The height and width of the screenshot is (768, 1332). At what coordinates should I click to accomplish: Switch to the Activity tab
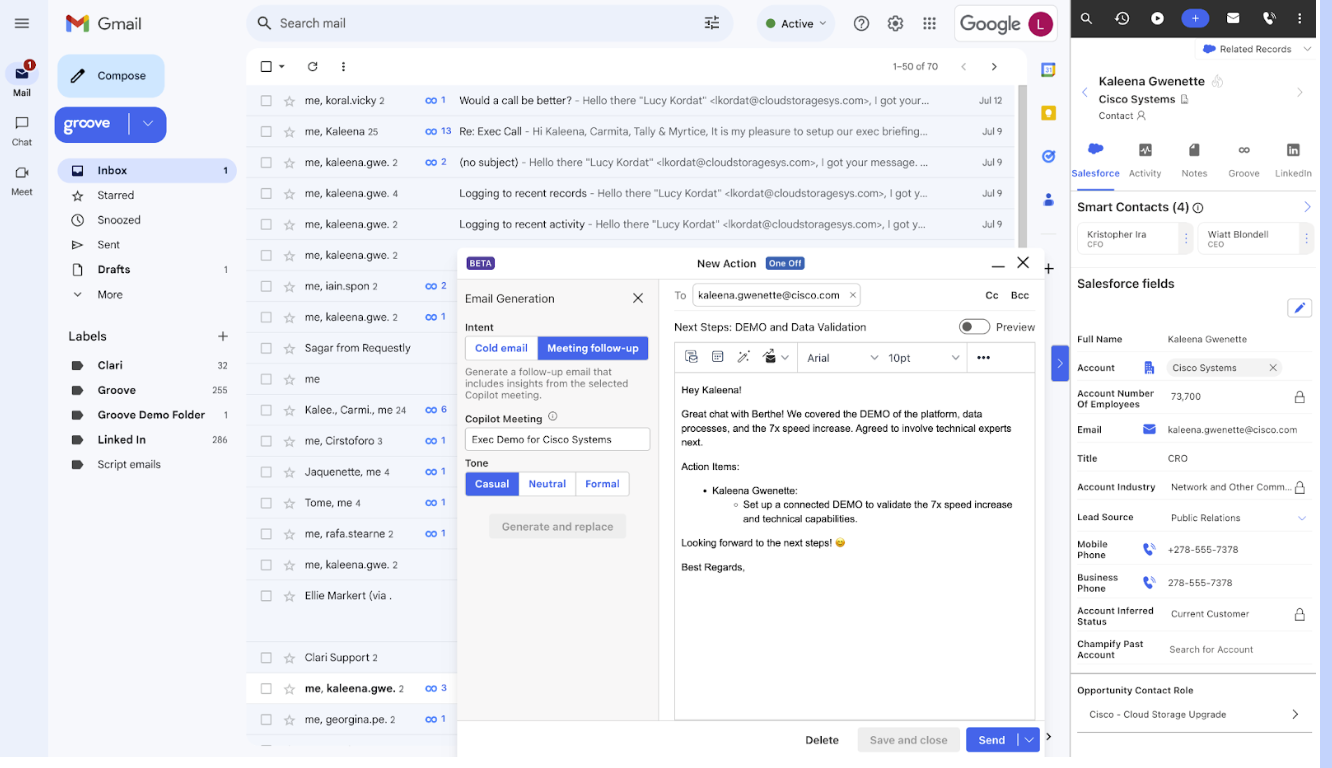point(1145,159)
